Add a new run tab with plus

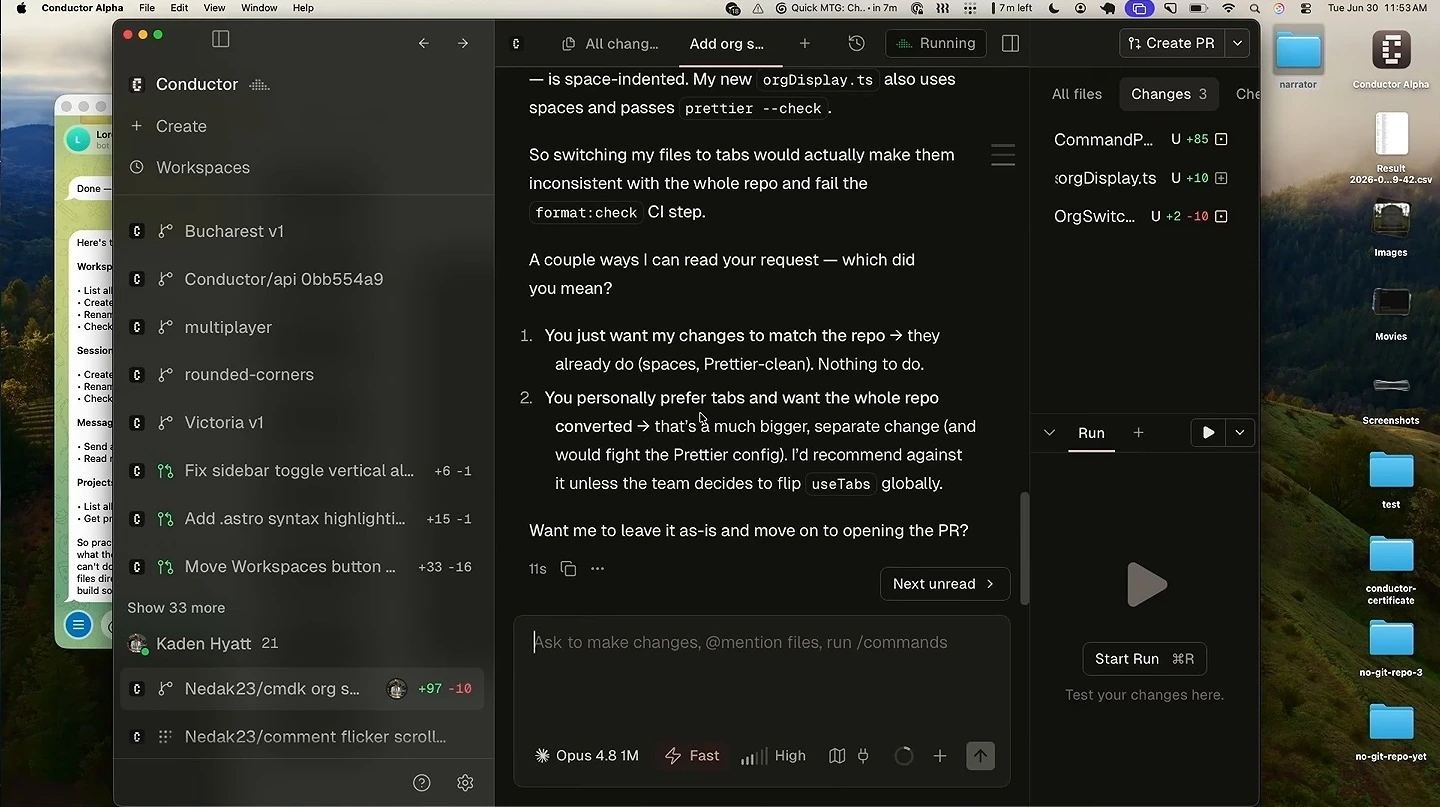(1138, 433)
